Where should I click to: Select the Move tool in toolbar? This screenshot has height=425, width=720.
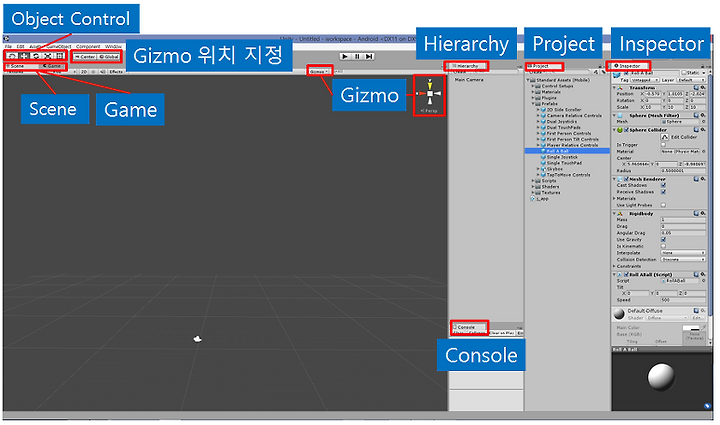click(24, 56)
